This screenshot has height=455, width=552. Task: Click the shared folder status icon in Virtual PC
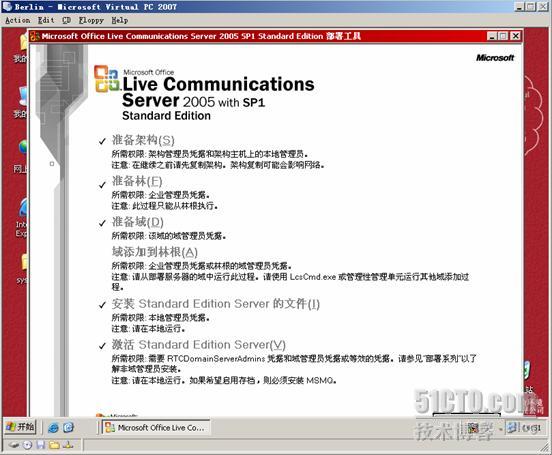pyautogui.click(x=54, y=445)
